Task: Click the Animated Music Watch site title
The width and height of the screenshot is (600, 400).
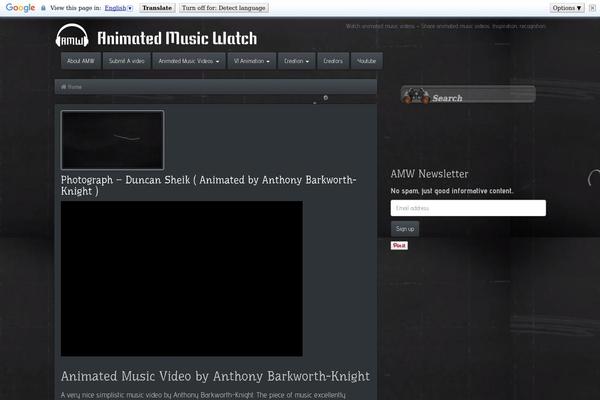Action: coord(177,38)
